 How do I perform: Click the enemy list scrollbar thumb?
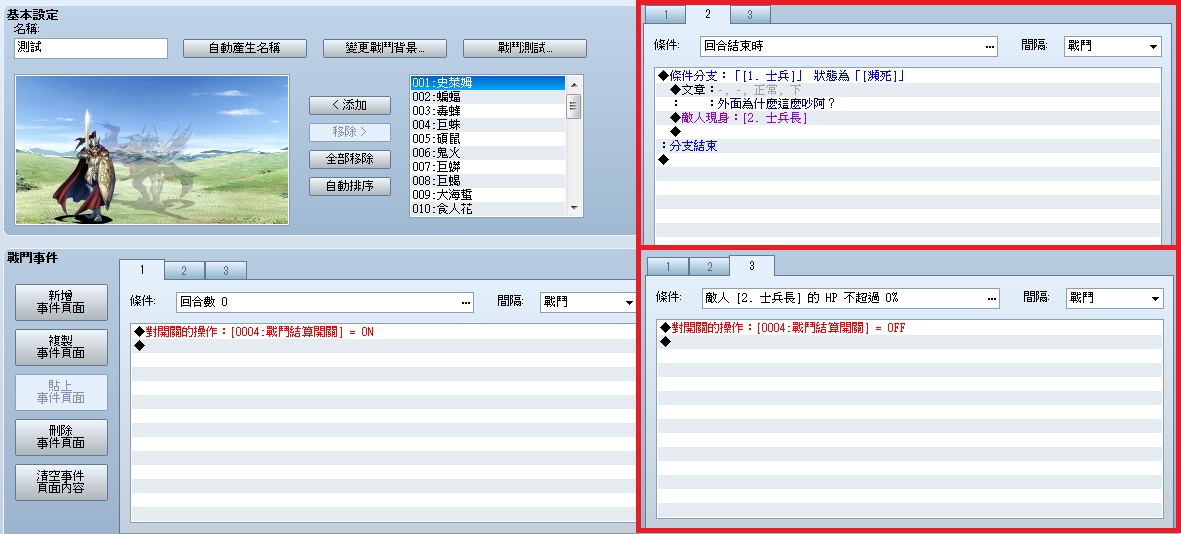point(574,106)
